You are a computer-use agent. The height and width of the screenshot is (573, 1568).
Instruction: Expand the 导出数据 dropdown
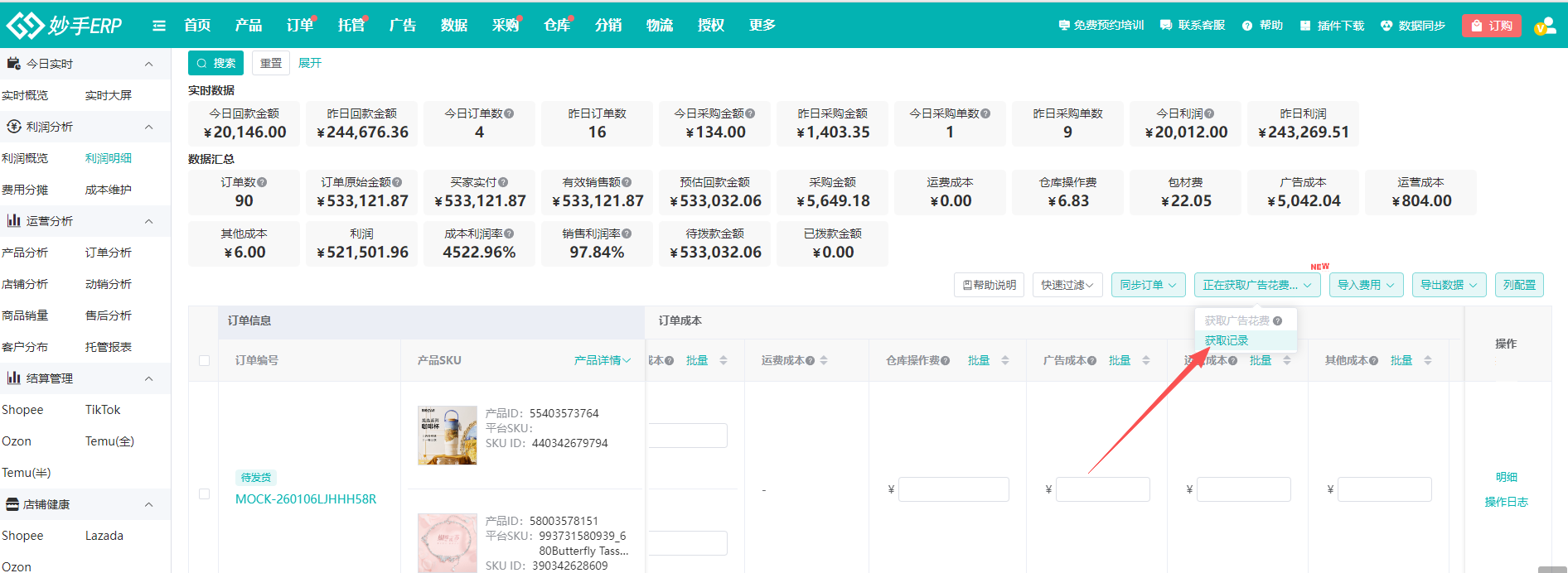click(1448, 285)
